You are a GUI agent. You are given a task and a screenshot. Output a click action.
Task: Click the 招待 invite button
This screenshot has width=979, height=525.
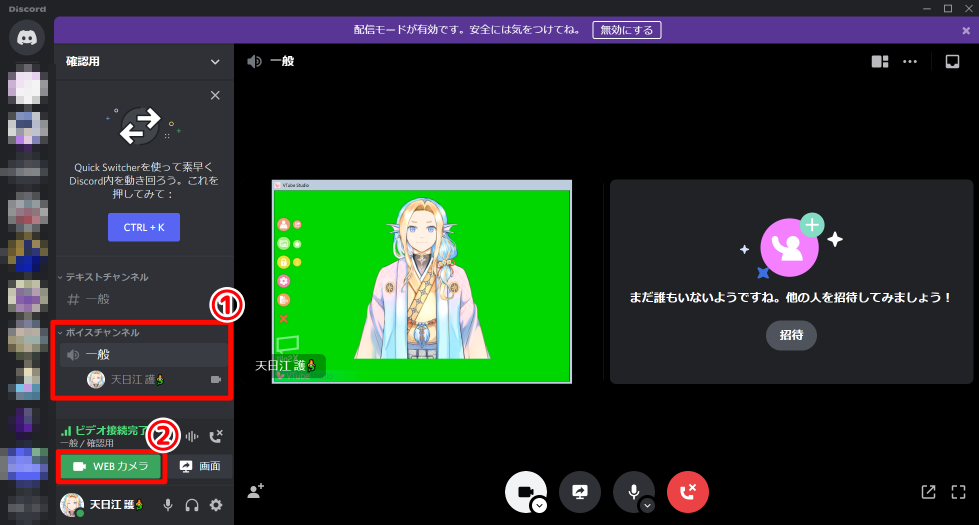[x=791, y=335]
